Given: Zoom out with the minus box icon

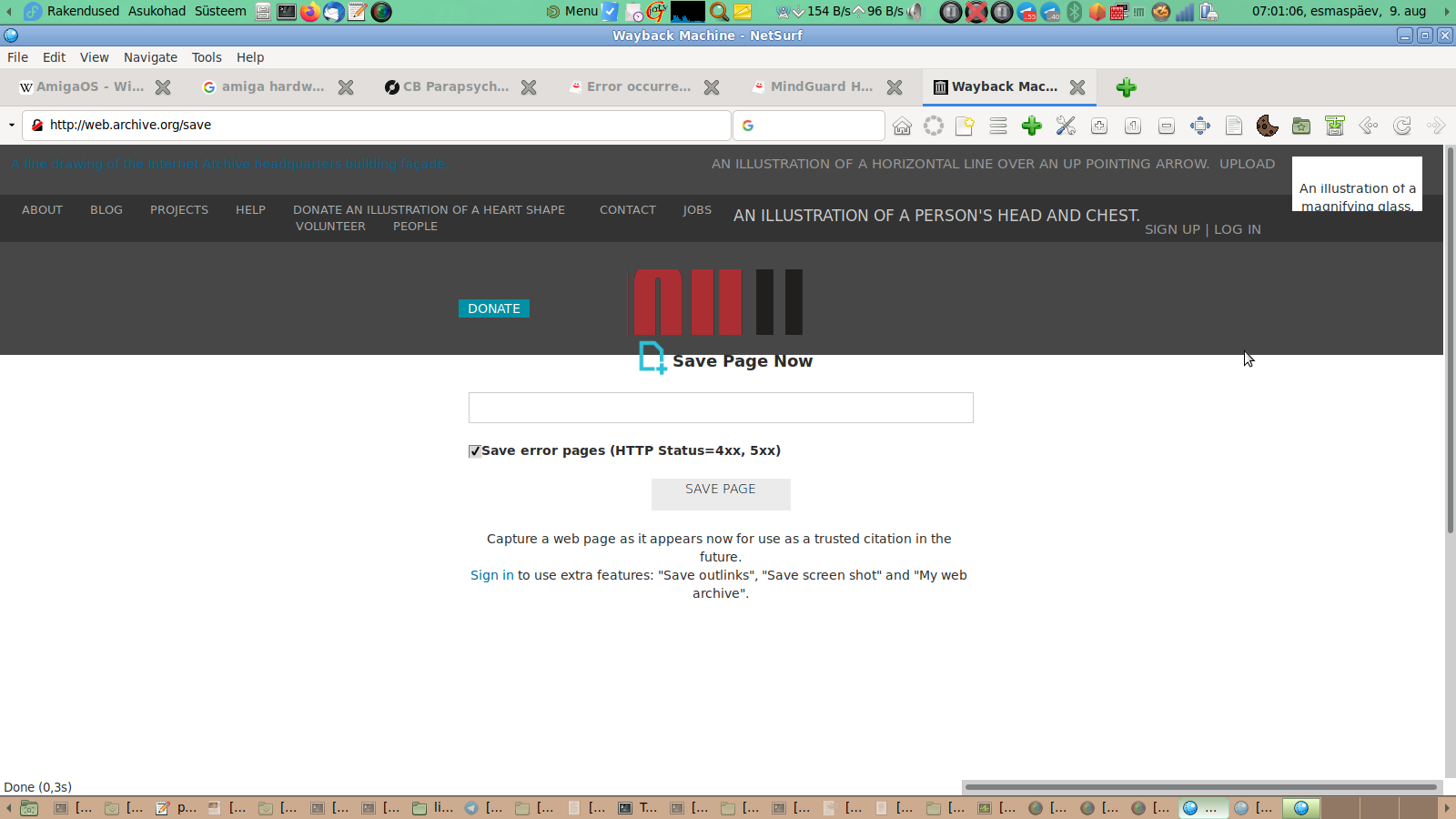Looking at the screenshot, I should (x=1167, y=126).
